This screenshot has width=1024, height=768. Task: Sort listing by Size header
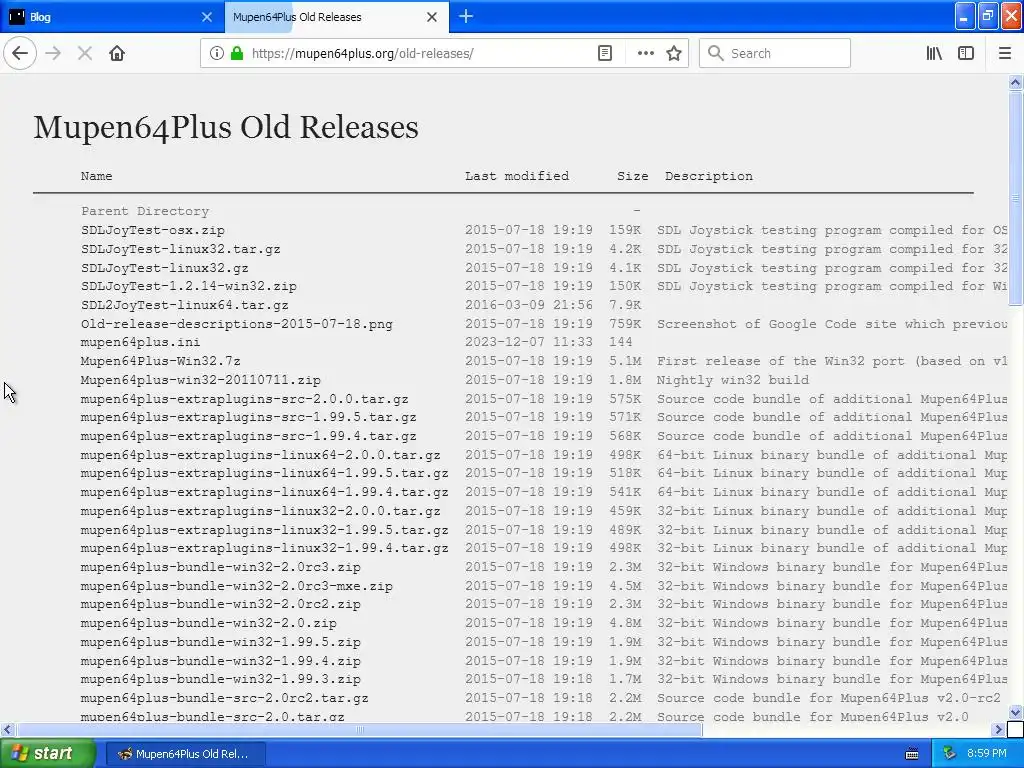click(633, 176)
